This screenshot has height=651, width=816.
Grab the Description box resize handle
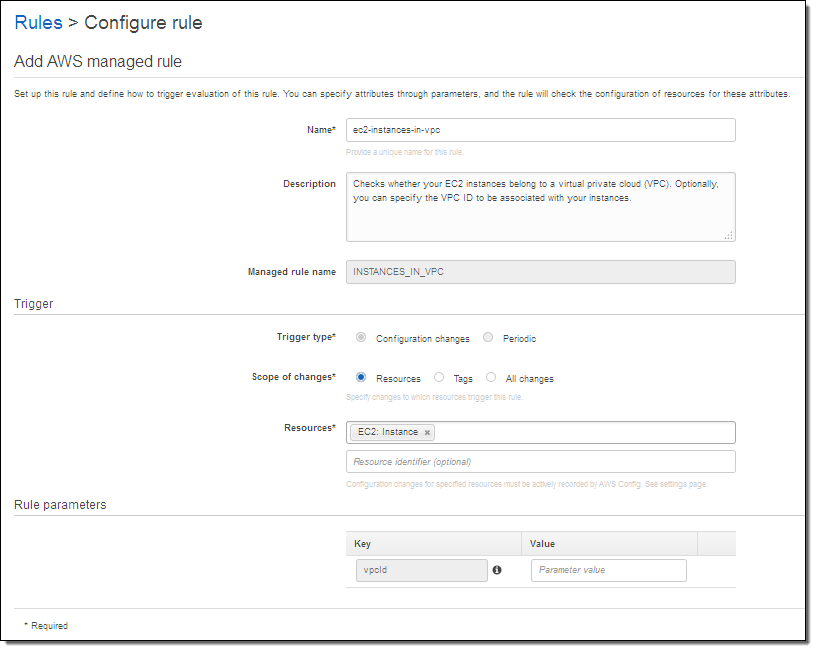pos(728,235)
